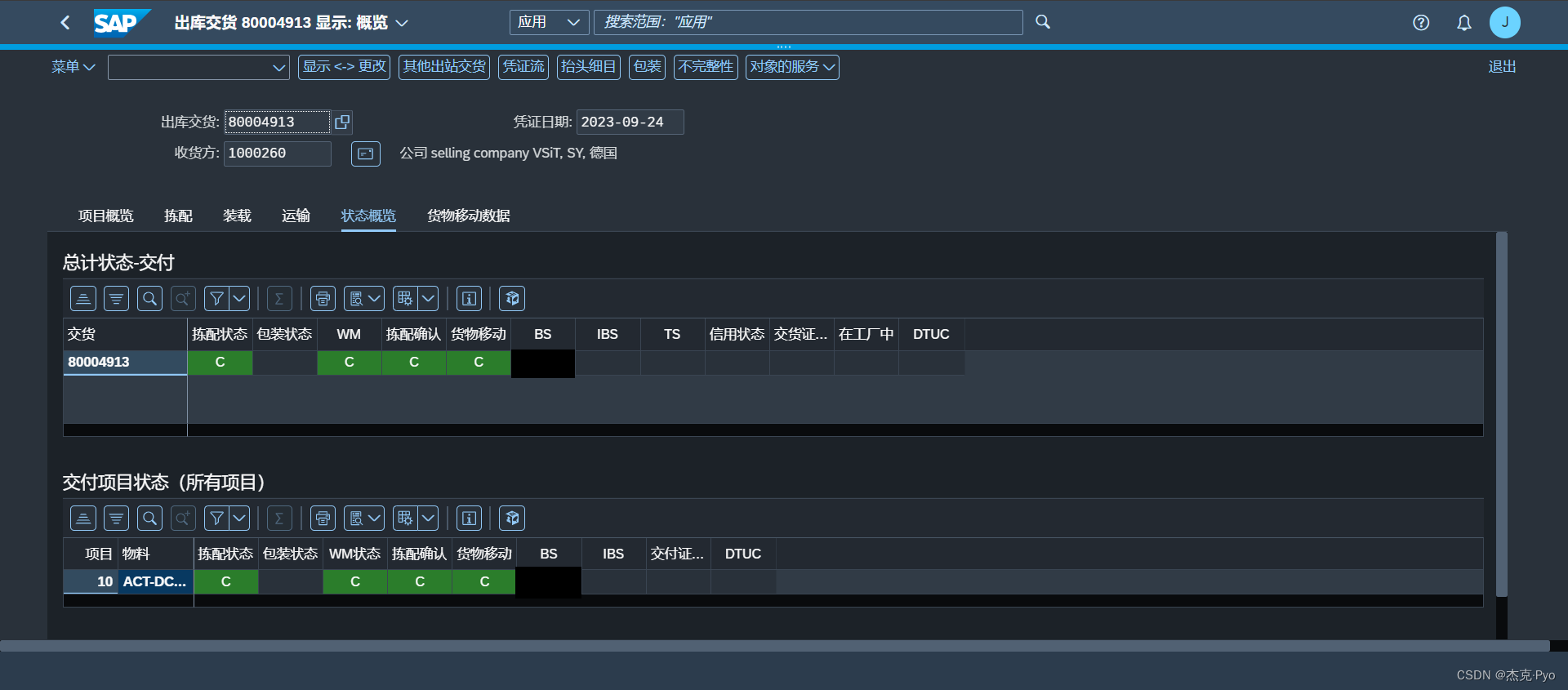
Task: Information icon in 交付项目状态 toolbar
Action: [469, 519]
